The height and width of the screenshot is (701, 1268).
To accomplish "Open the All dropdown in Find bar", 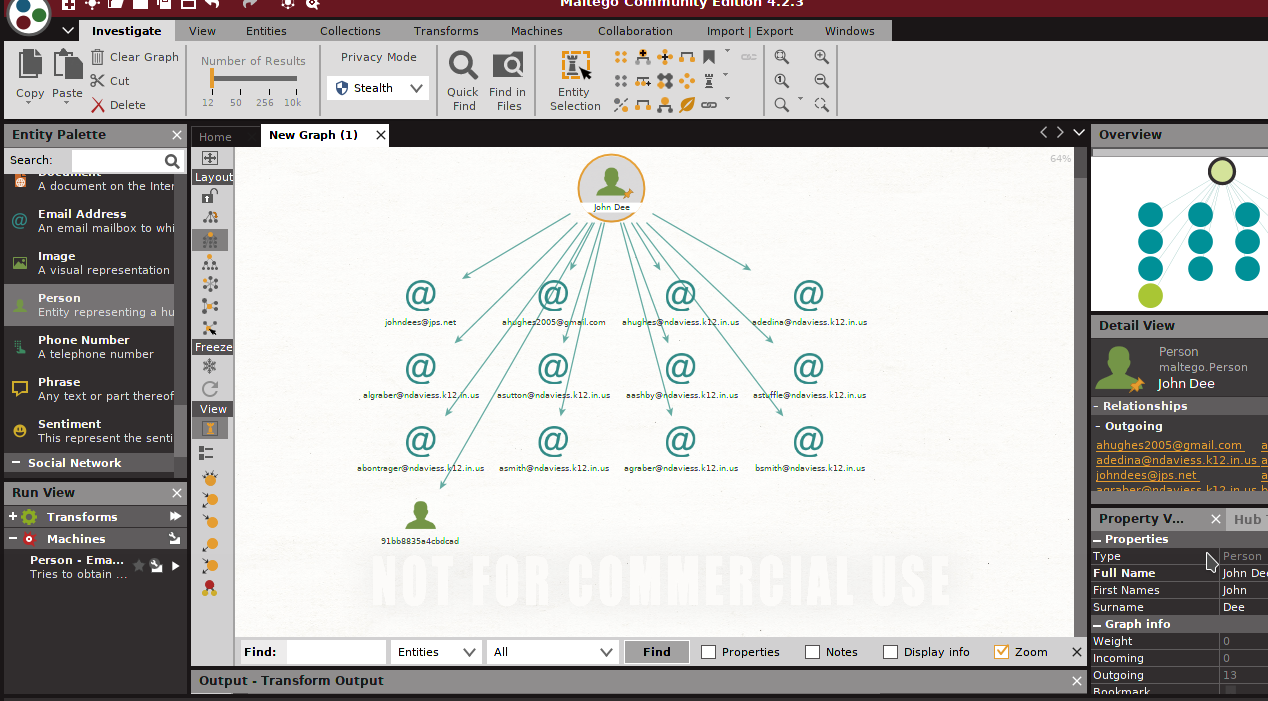I will coord(552,652).
